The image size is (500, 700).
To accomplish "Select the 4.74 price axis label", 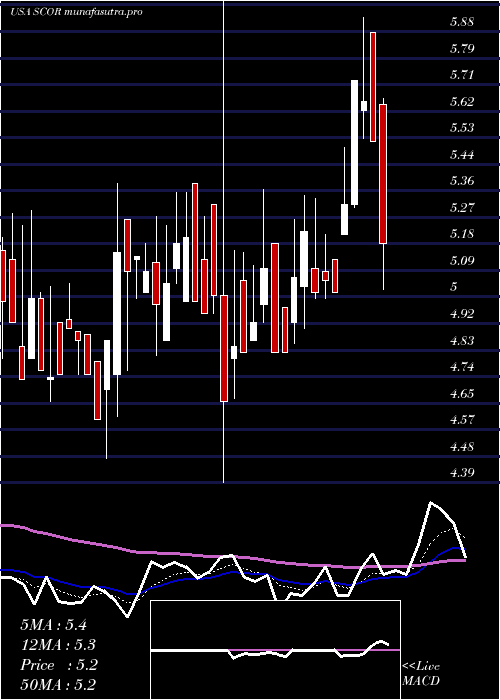I will coord(462,367).
